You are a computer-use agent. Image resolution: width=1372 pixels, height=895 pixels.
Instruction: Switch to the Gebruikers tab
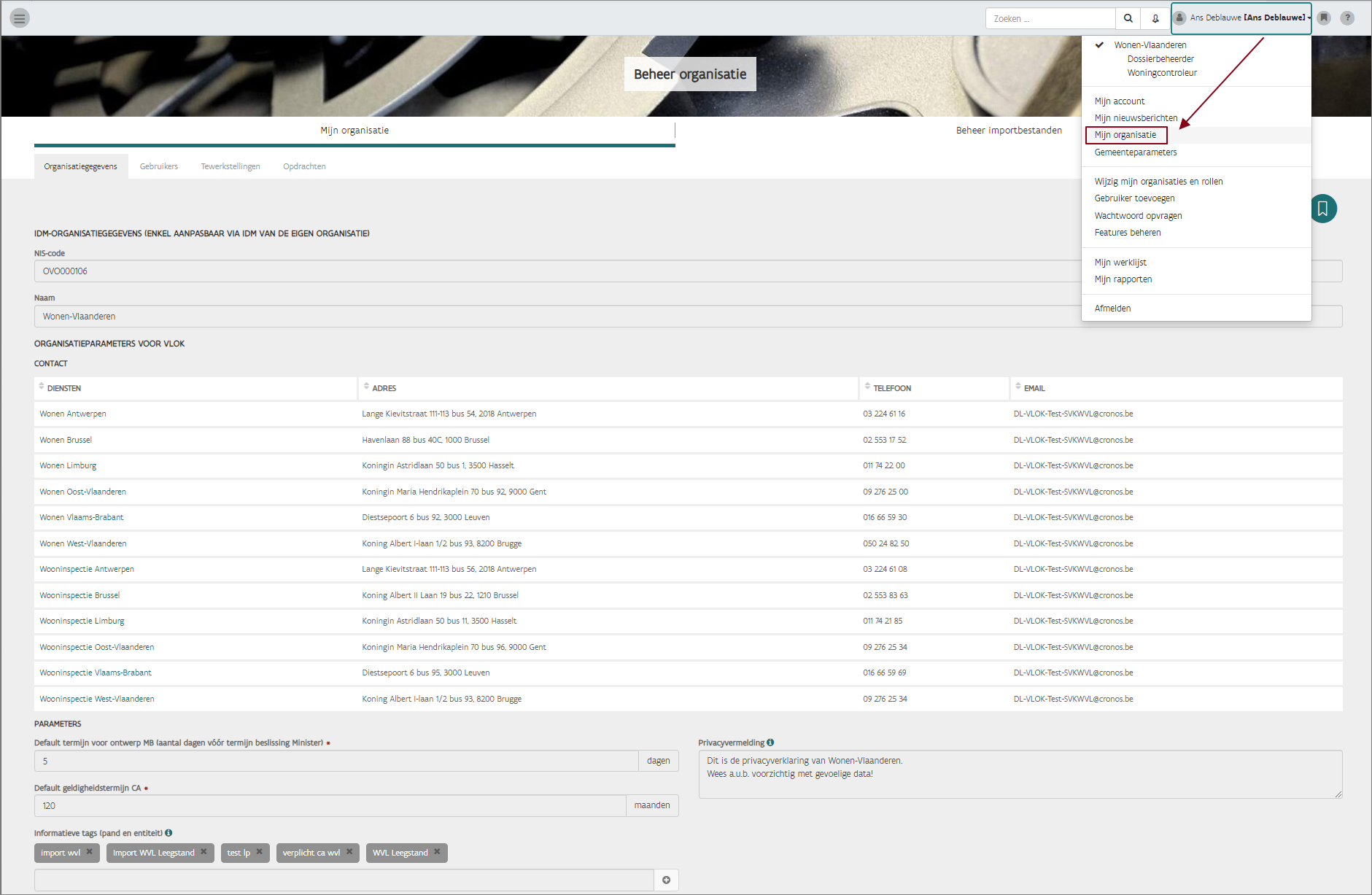[159, 166]
